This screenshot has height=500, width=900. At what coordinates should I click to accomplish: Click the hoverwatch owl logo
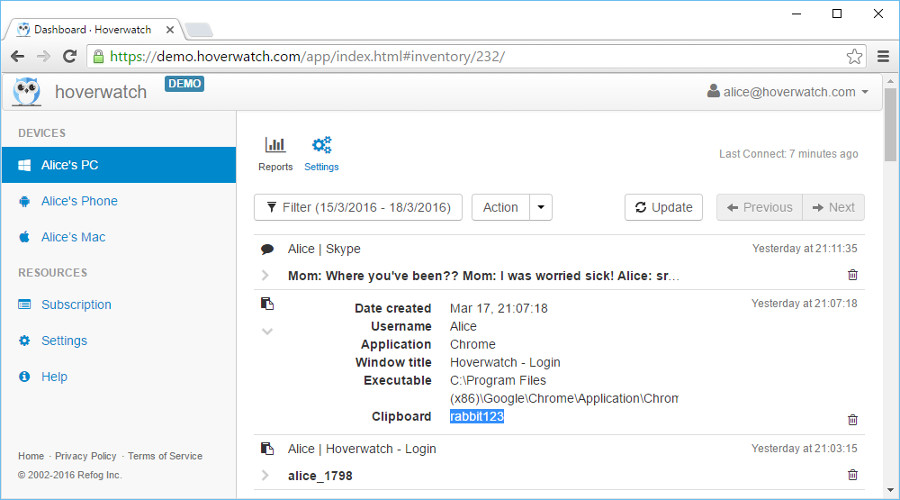[28, 92]
